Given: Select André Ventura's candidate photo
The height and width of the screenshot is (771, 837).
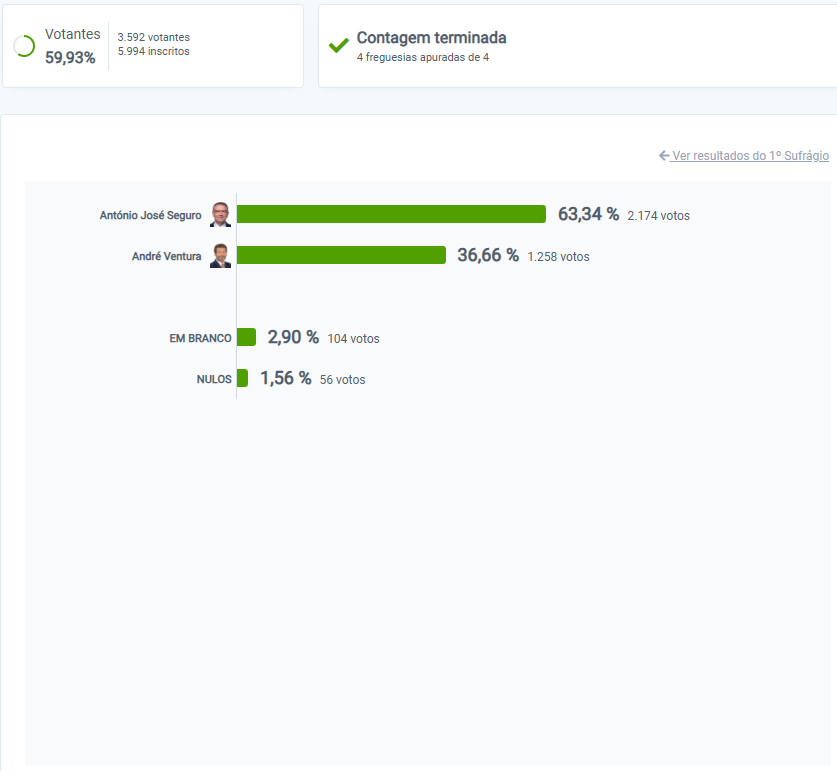Looking at the screenshot, I should pos(220,256).
